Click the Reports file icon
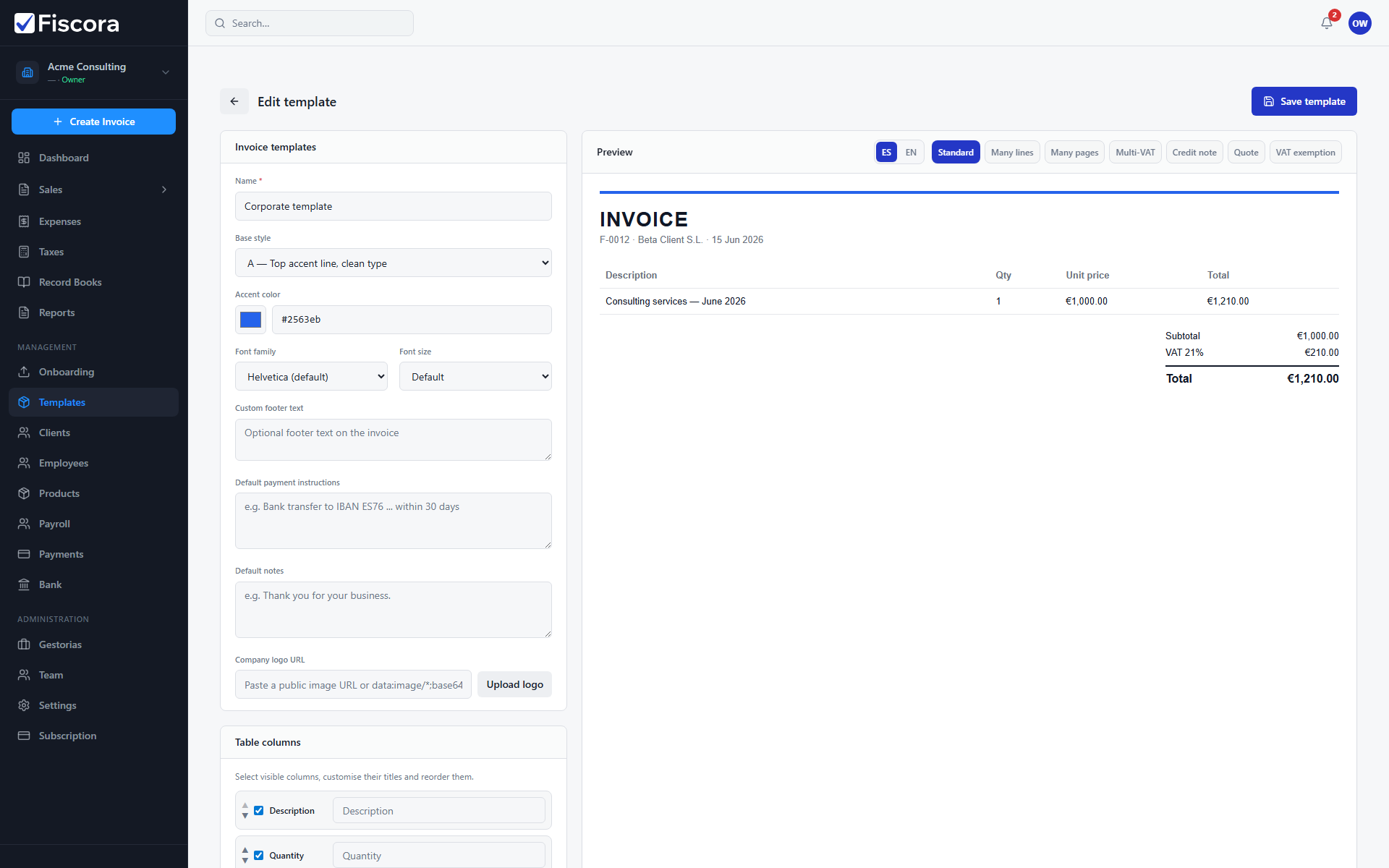The image size is (1389, 868). (24, 312)
